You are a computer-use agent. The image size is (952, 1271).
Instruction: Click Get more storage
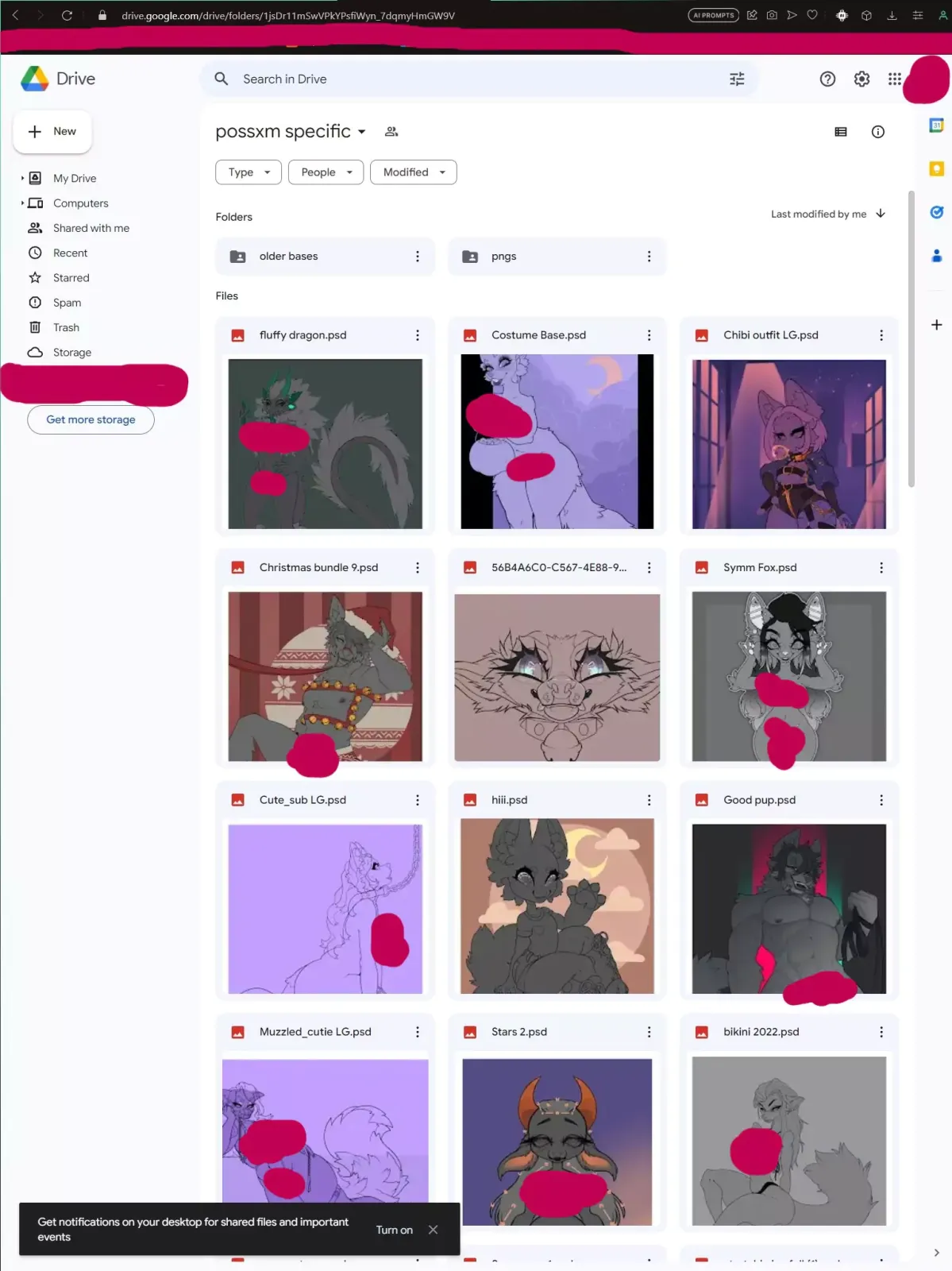pyautogui.click(x=91, y=419)
